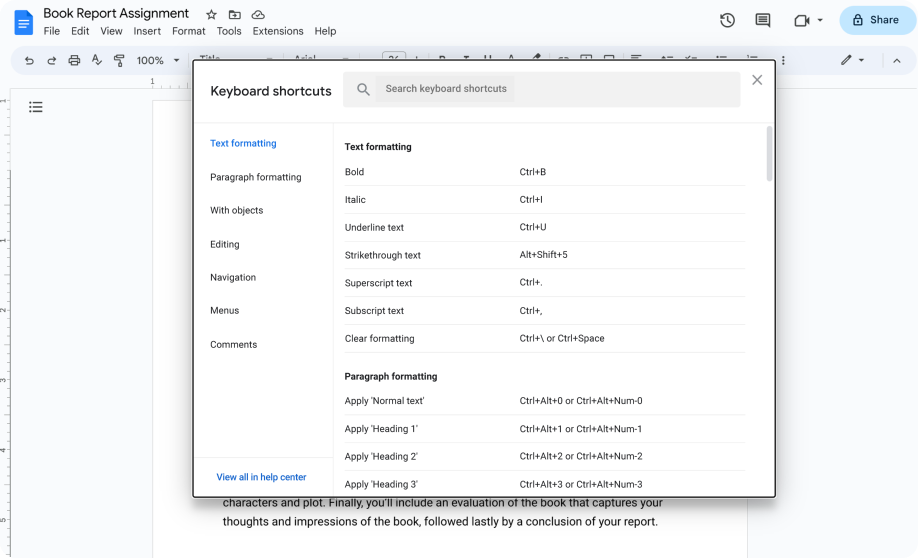Click the Share button

[874, 20]
